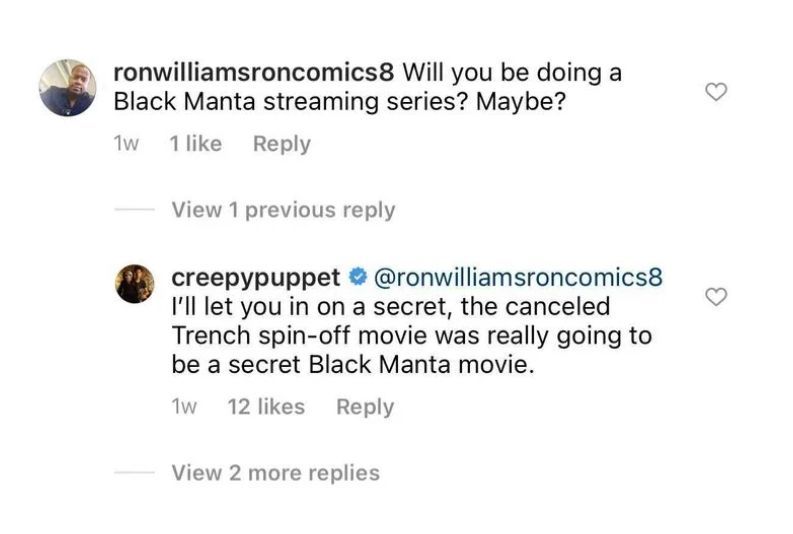
Task: View the 12 likes list
Action: (266, 407)
